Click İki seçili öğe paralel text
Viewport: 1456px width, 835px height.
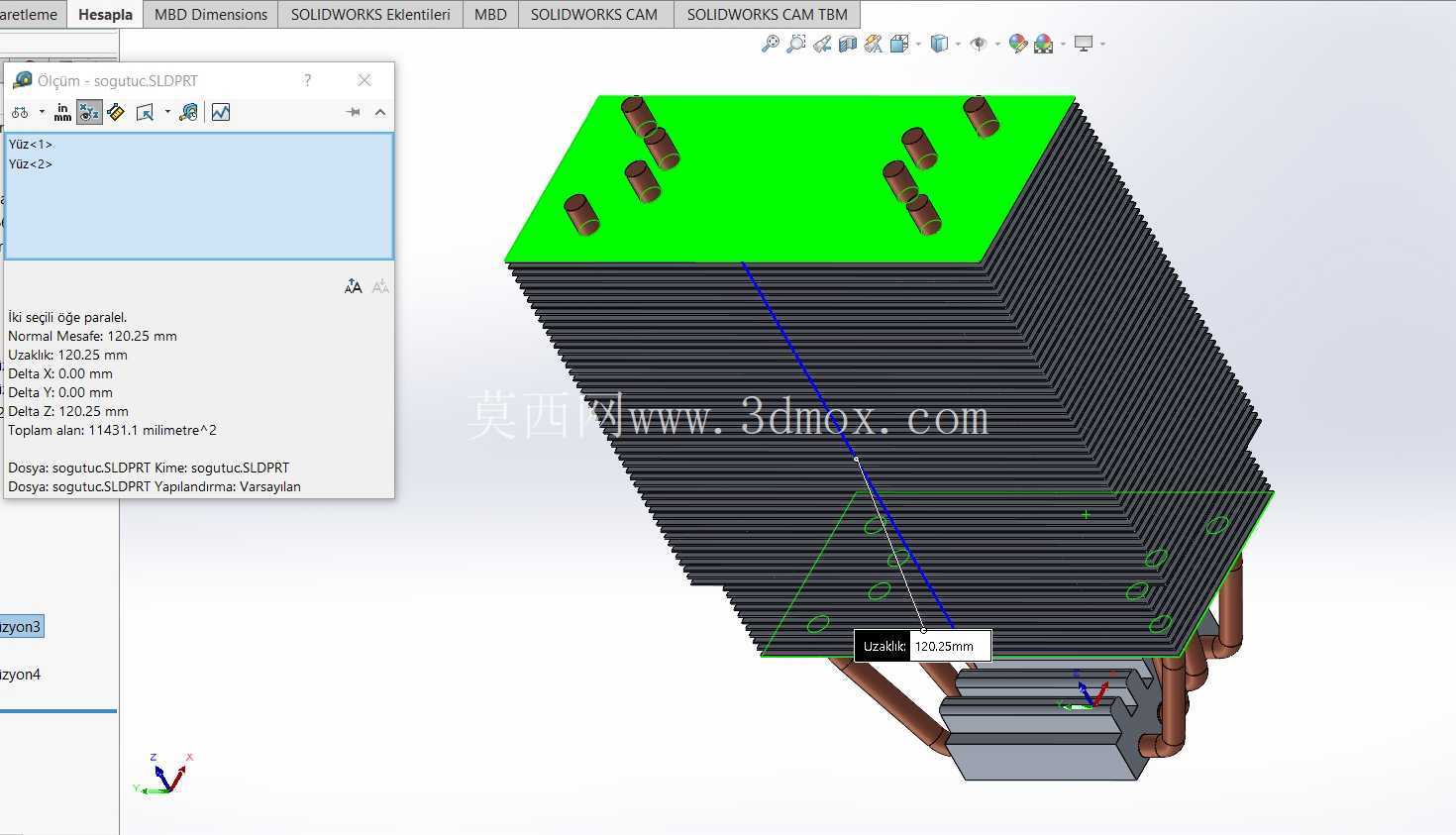67,318
